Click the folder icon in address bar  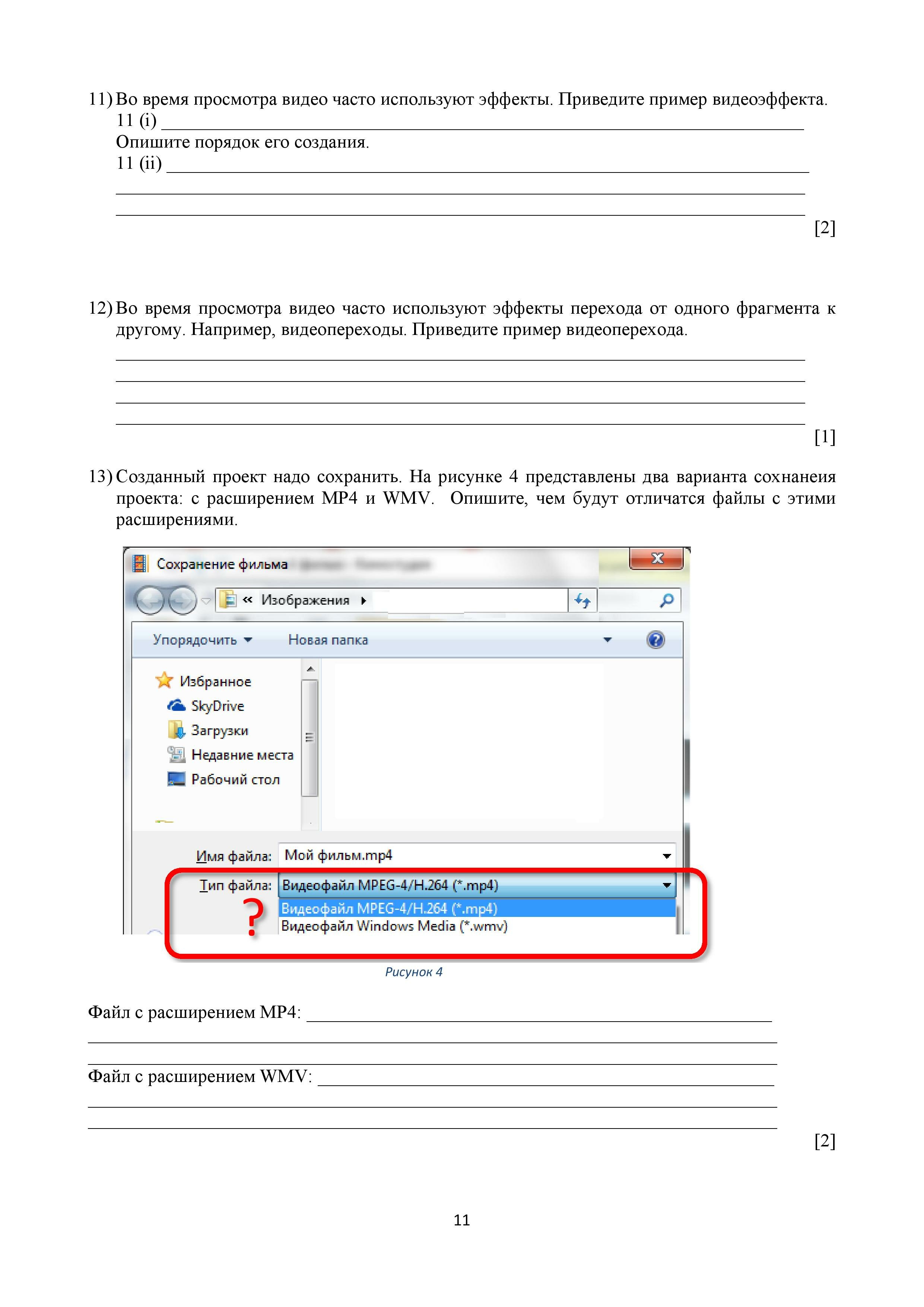click(x=228, y=599)
